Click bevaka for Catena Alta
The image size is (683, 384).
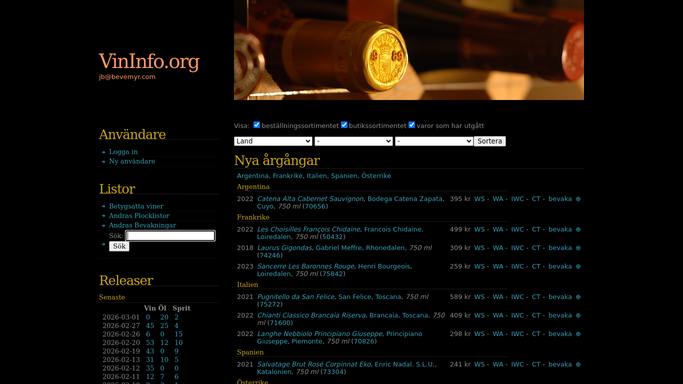560,199
